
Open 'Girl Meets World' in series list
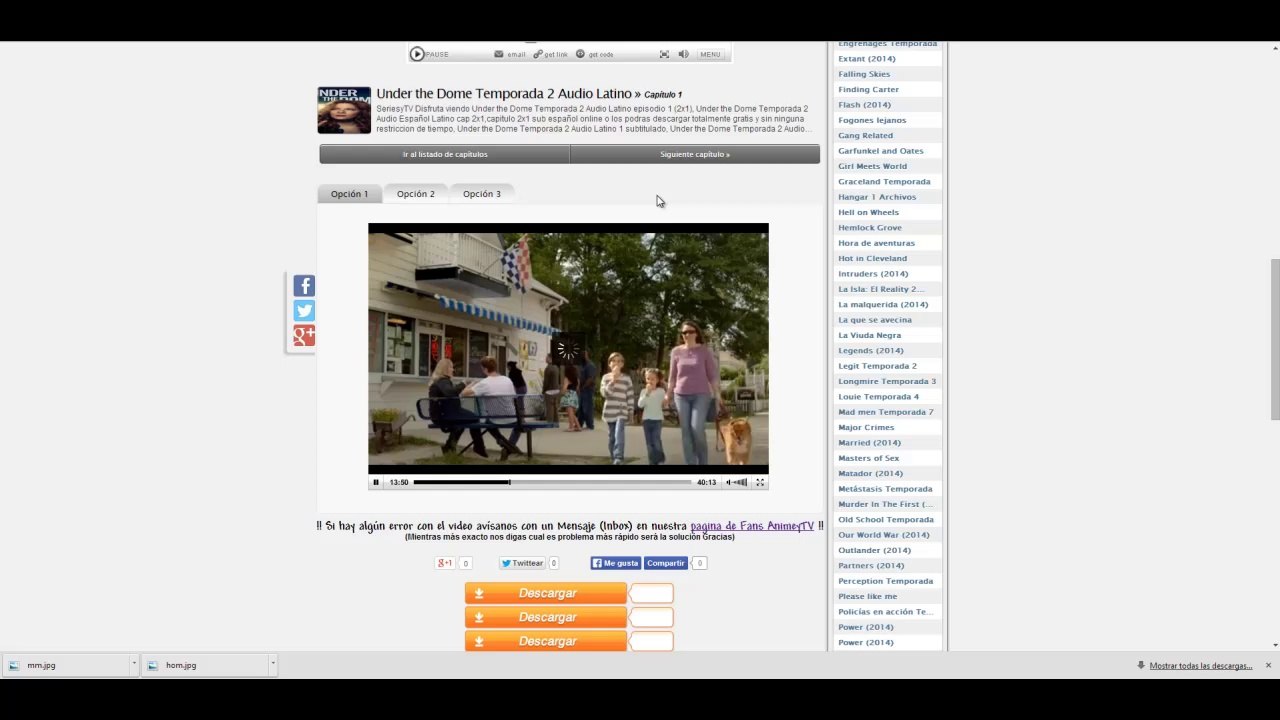click(x=872, y=166)
